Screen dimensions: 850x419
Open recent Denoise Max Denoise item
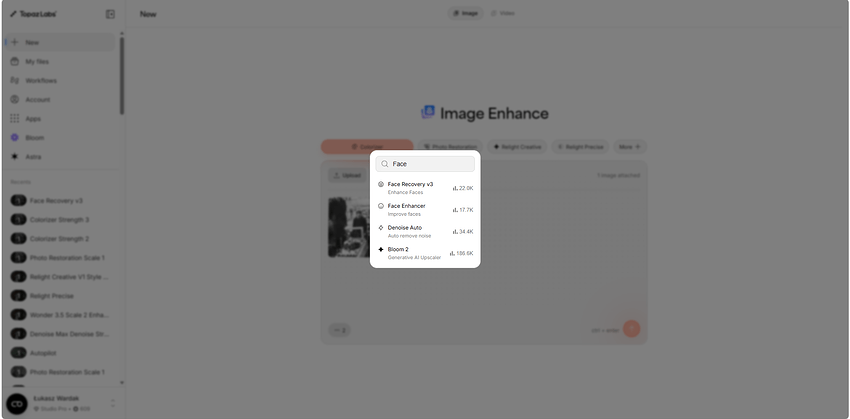60,334
